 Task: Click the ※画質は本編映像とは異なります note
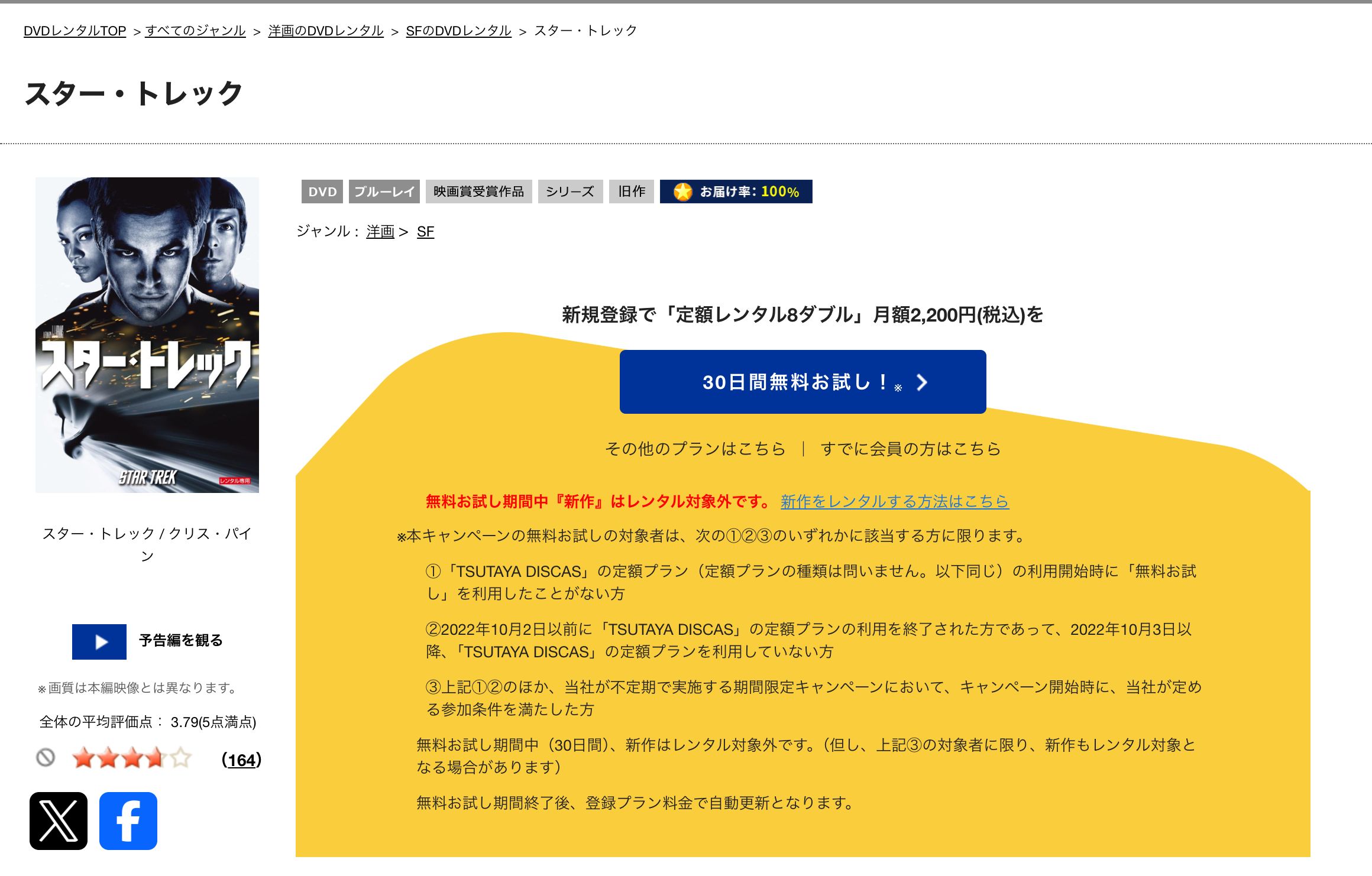coord(137,688)
